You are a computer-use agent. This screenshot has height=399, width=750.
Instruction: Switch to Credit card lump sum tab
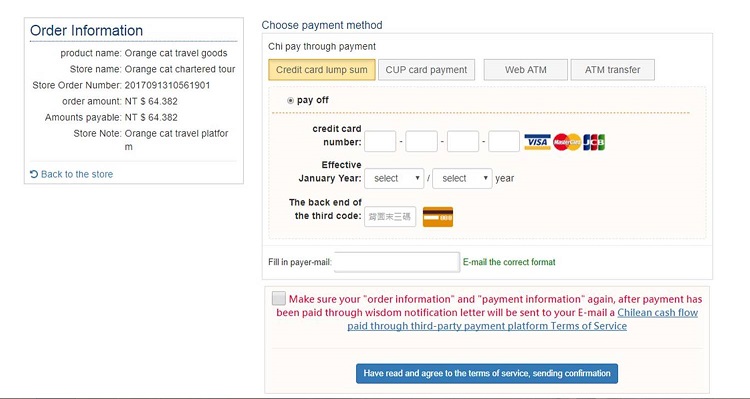[322, 70]
